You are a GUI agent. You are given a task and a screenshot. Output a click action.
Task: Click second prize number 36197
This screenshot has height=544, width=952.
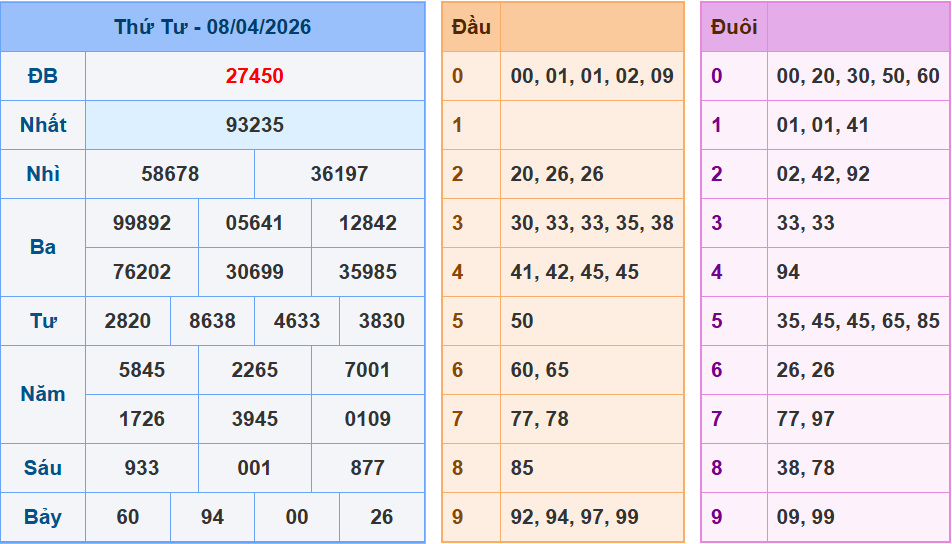(339, 174)
